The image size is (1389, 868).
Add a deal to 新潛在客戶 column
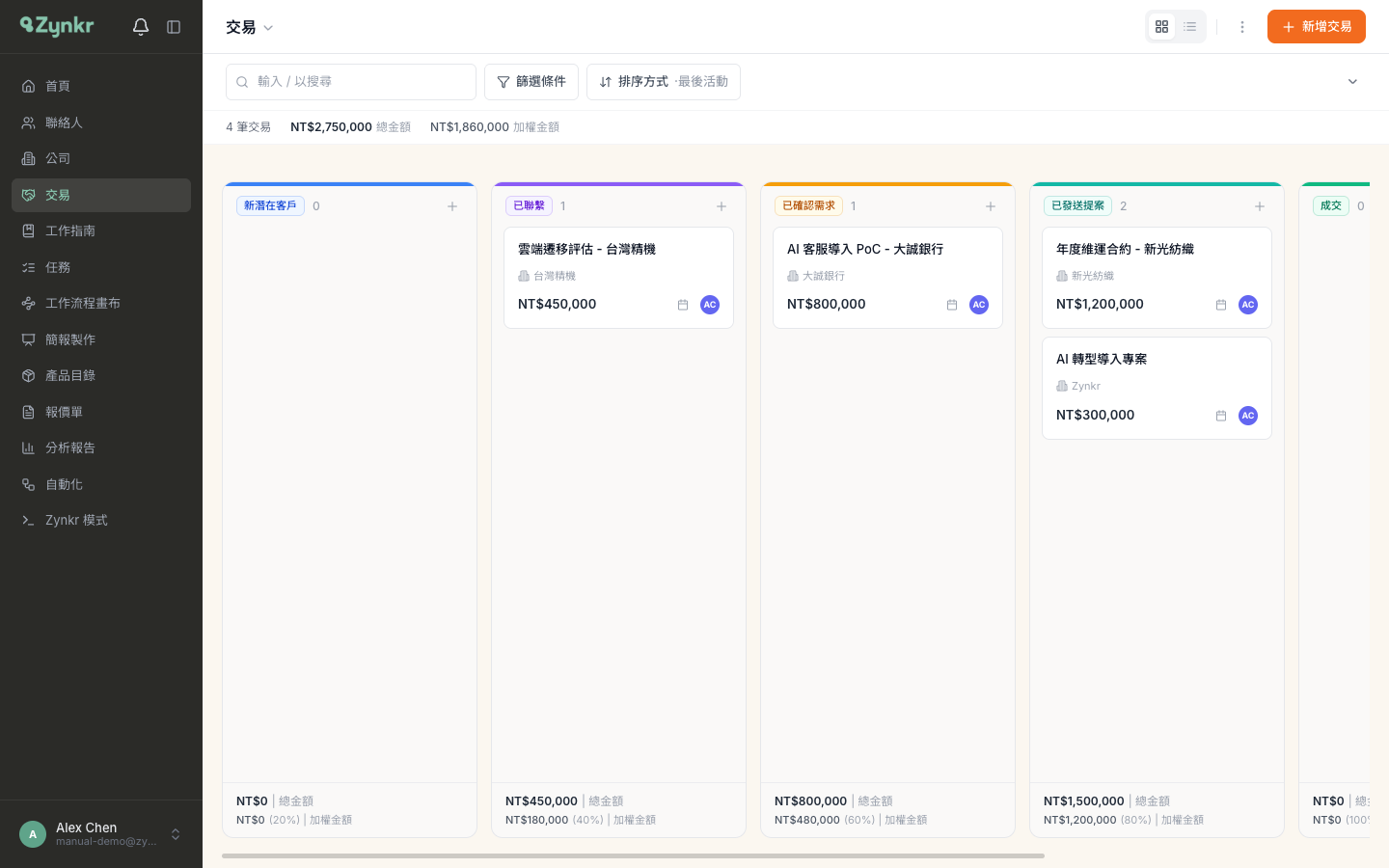tap(452, 206)
